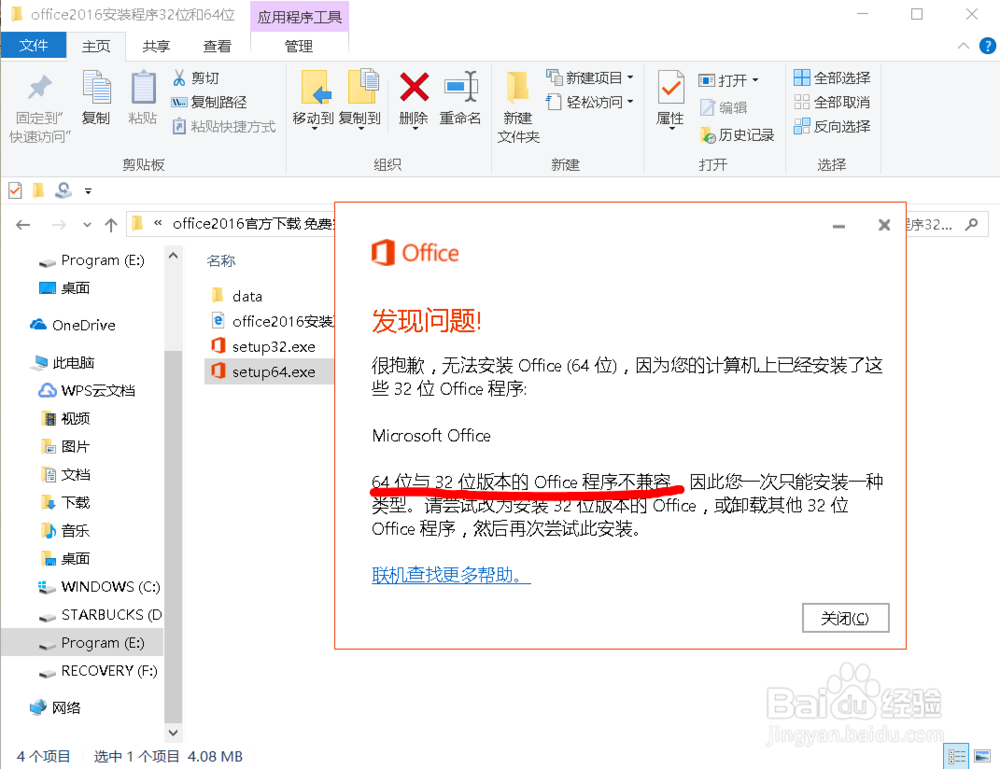Switch to the 主页 tab
The height and width of the screenshot is (769, 1000).
point(96,46)
